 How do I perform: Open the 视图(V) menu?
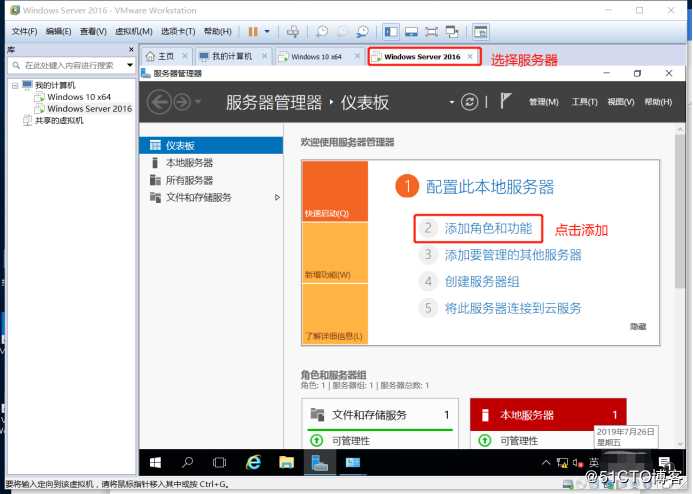621,102
